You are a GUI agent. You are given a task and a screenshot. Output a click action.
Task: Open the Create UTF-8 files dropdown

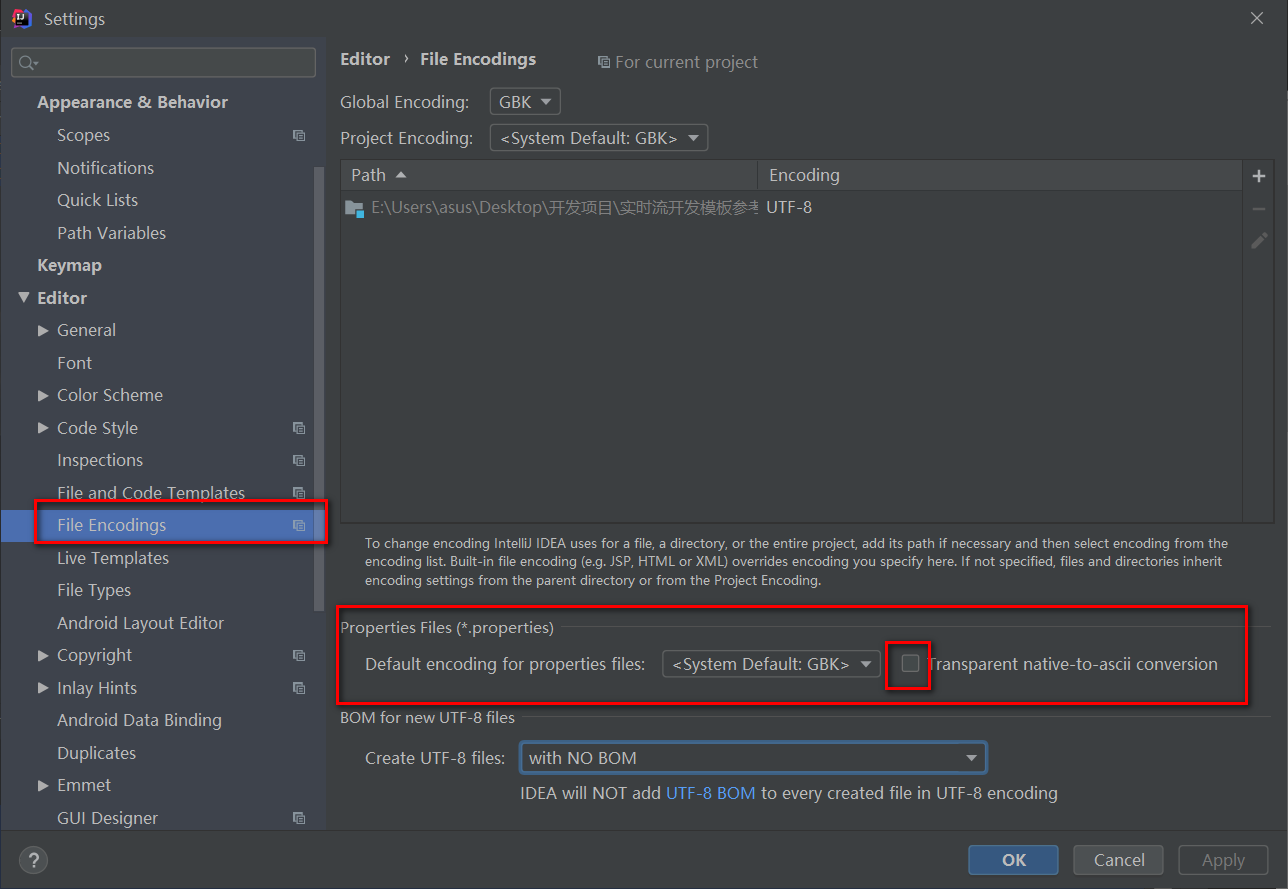(x=753, y=758)
